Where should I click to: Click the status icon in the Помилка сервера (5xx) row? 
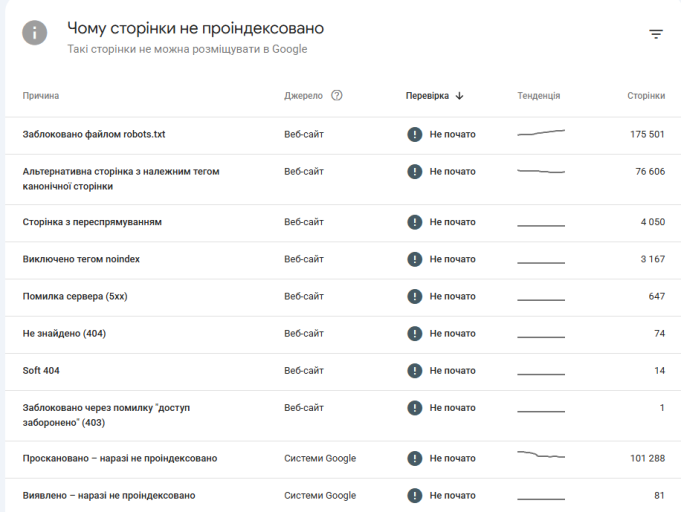pyautogui.click(x=415, y=296)
